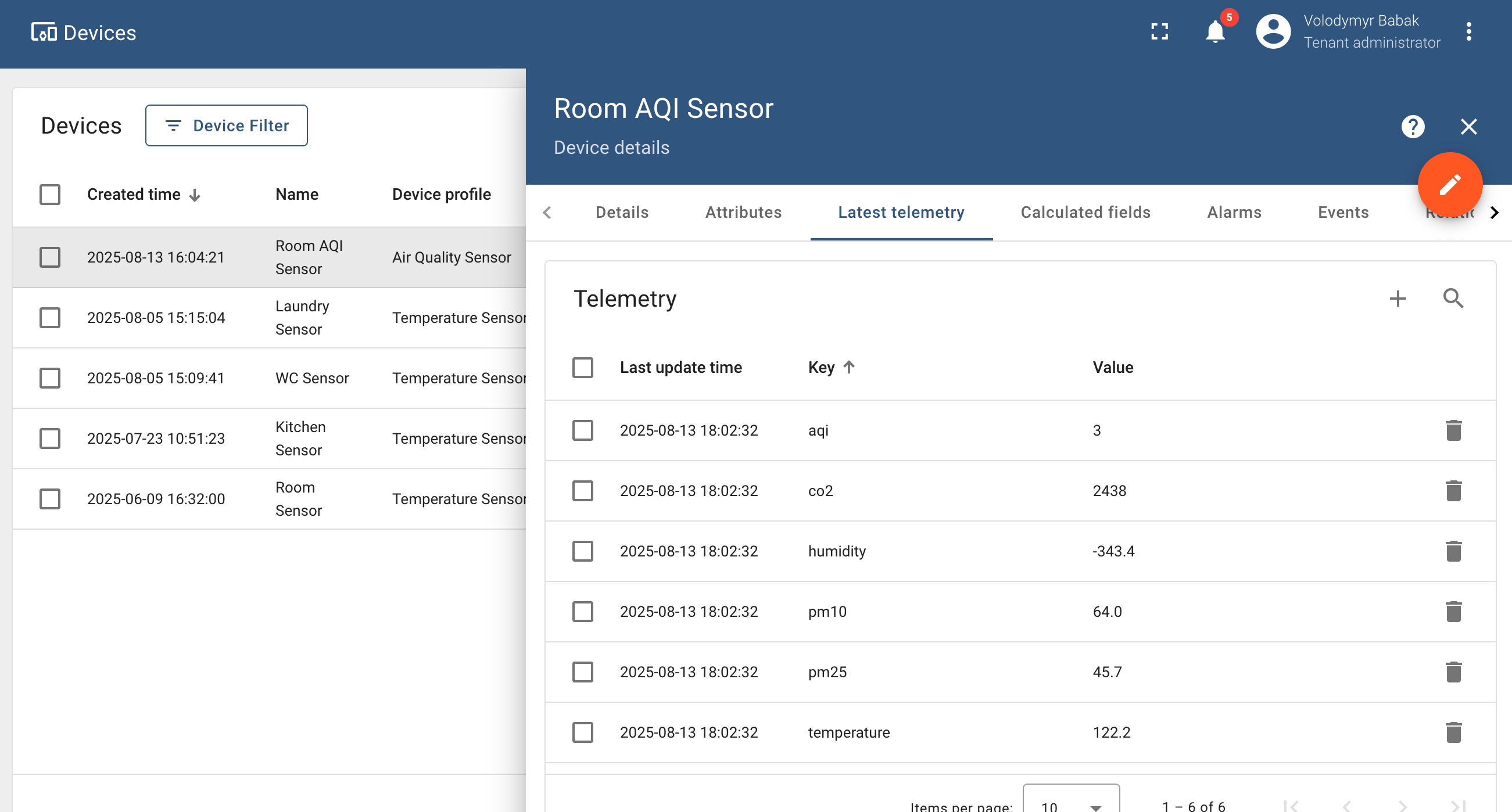Open the Calculated fields tab
1512x812 pixels.
(x=1085, y=213)
